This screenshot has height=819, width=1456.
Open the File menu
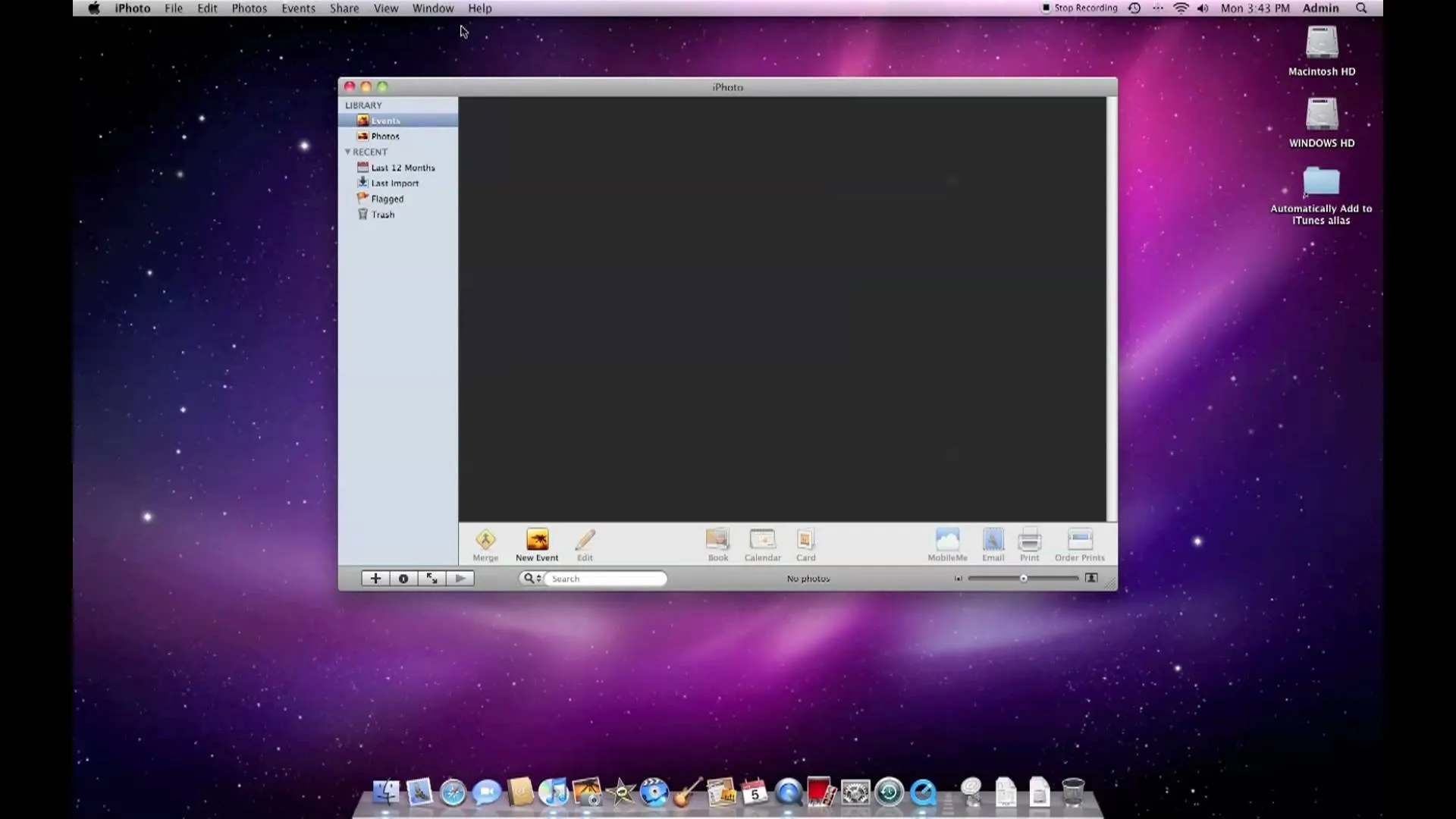pos(174,8)
